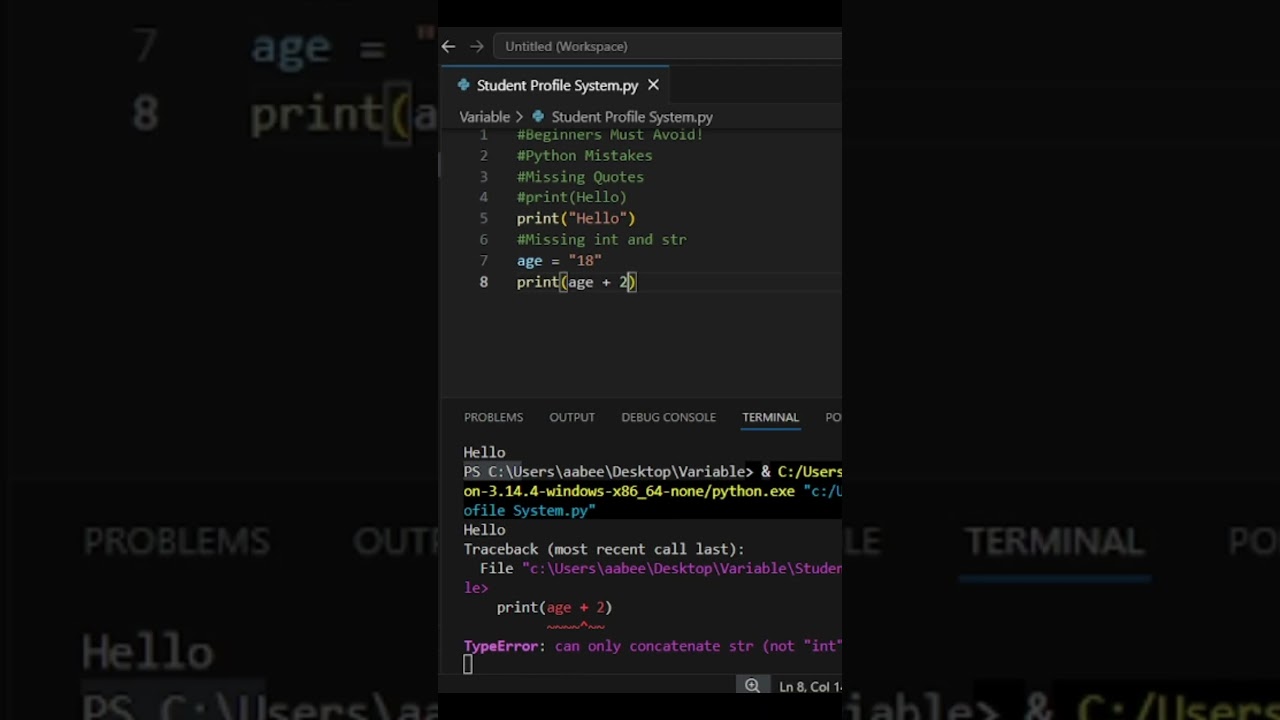Click the code line print("Hello") in editor
Image resolution: width=1280 pixels, height=720 pixels.
(x=576, y=218)
